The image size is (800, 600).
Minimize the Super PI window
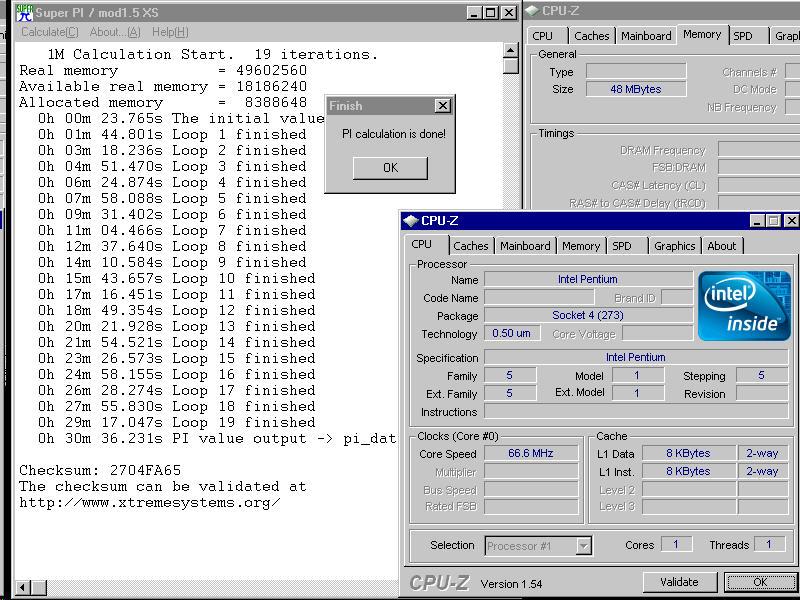pyautogui.click(x=474, y=13)
